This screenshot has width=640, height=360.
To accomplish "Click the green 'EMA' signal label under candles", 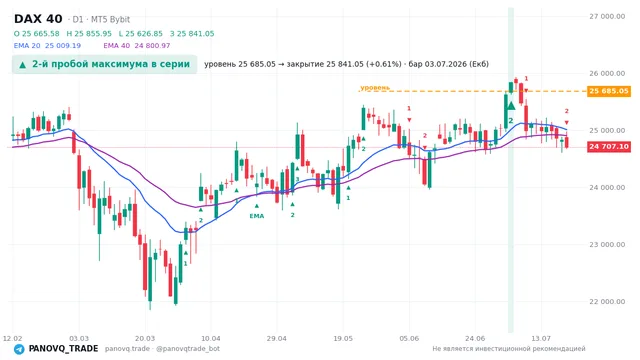I will pos(257,216).
